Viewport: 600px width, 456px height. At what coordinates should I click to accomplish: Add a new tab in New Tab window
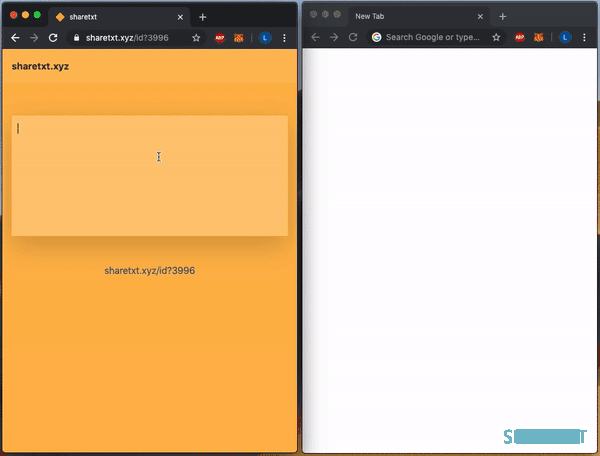tap(503, 16)
